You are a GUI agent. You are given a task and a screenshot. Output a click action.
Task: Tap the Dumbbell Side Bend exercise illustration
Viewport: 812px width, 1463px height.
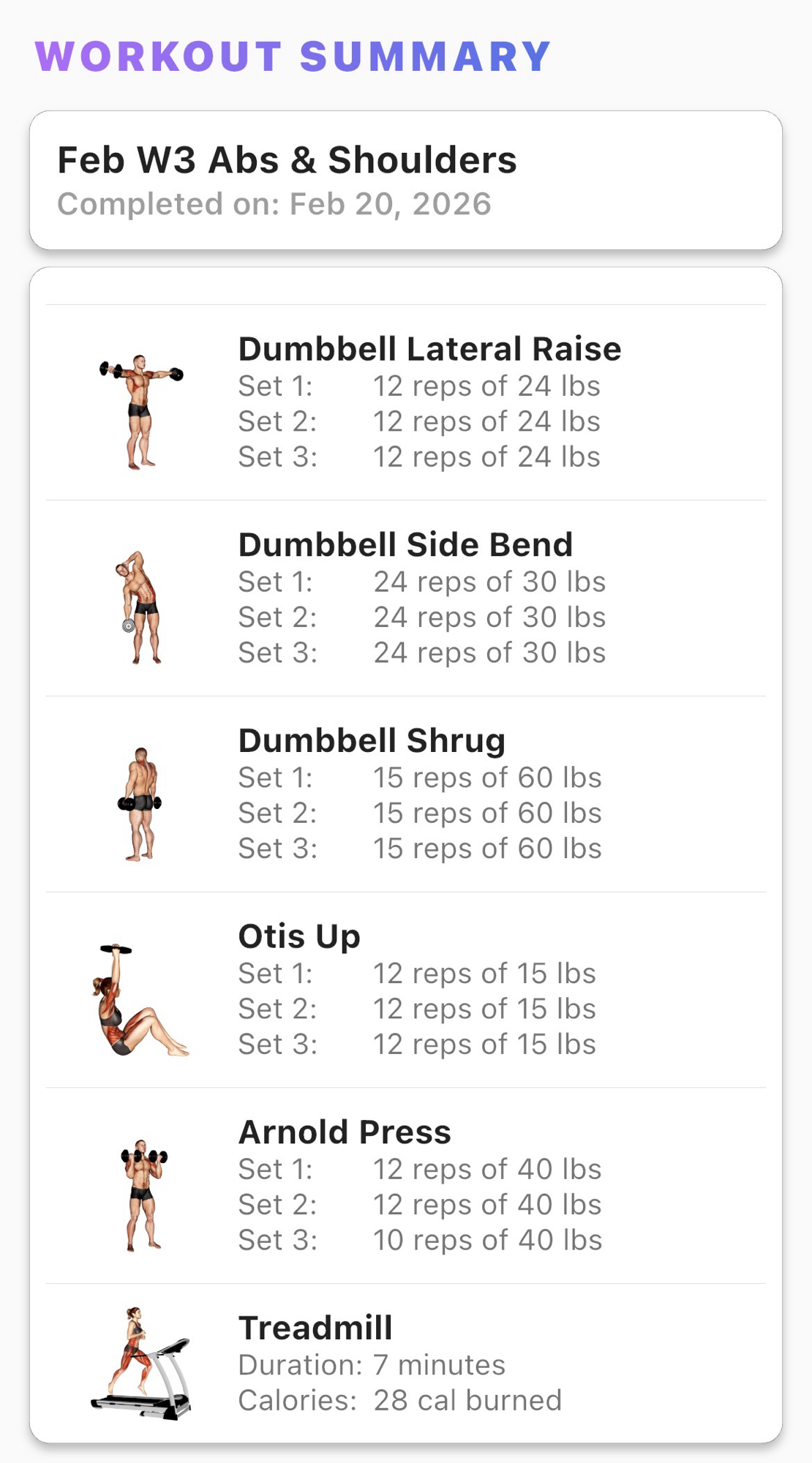pyautogui.click(x=139, y=607)
